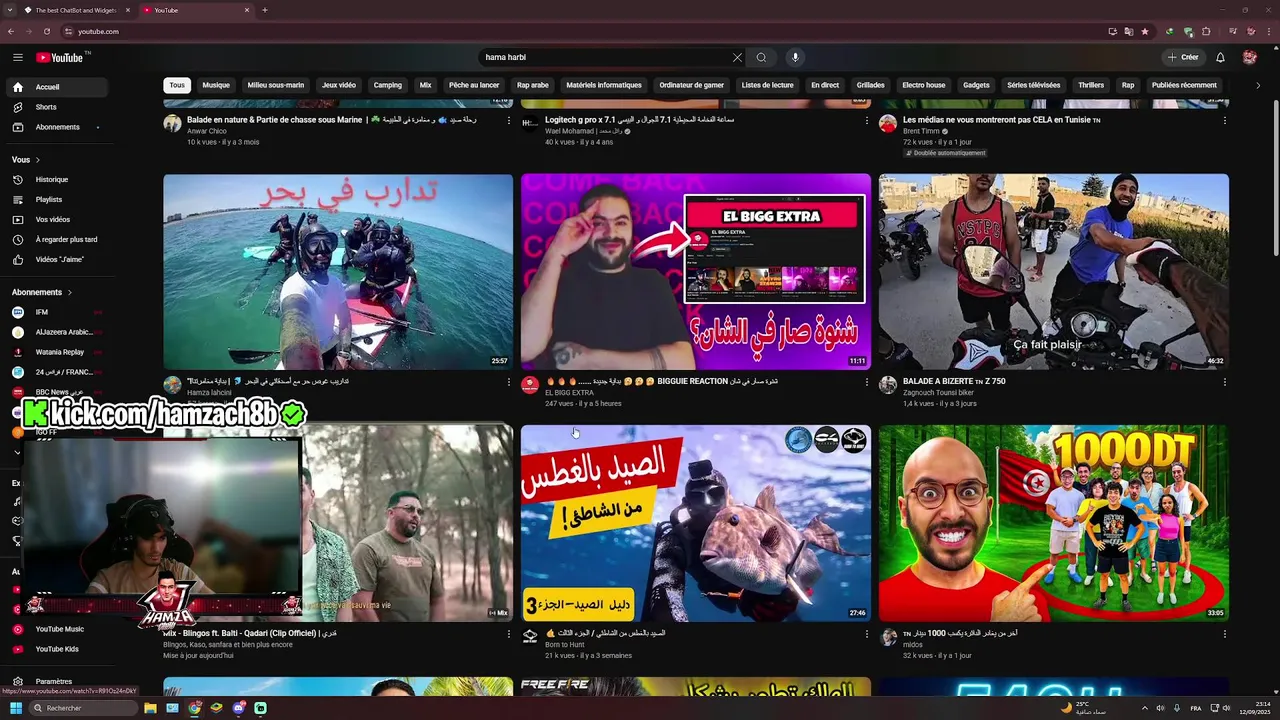Screen dimensions: 1280x720
Task: Click the browser reload button
Action: point(47,31)
